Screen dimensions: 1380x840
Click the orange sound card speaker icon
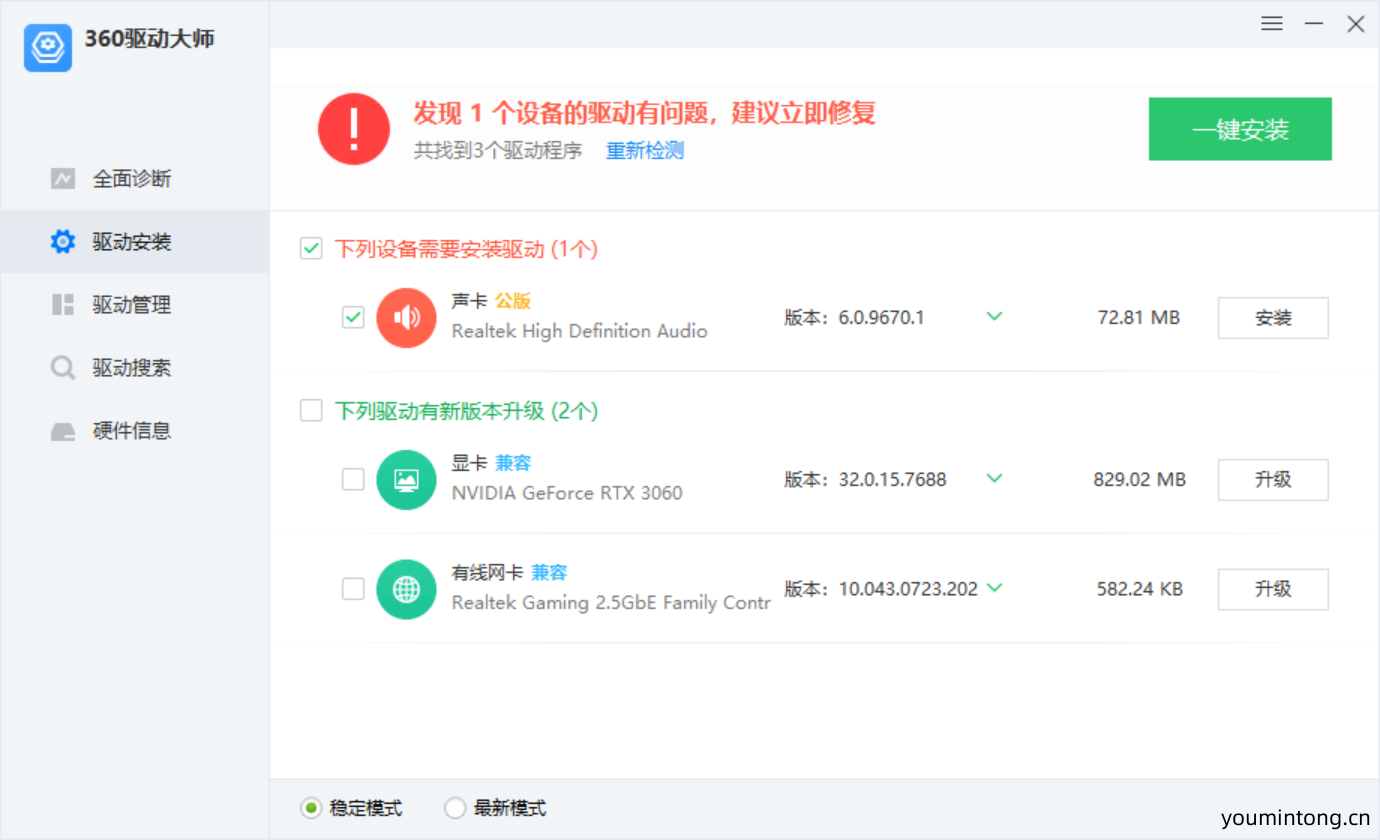pyautogui.click(x=406, y=318)
